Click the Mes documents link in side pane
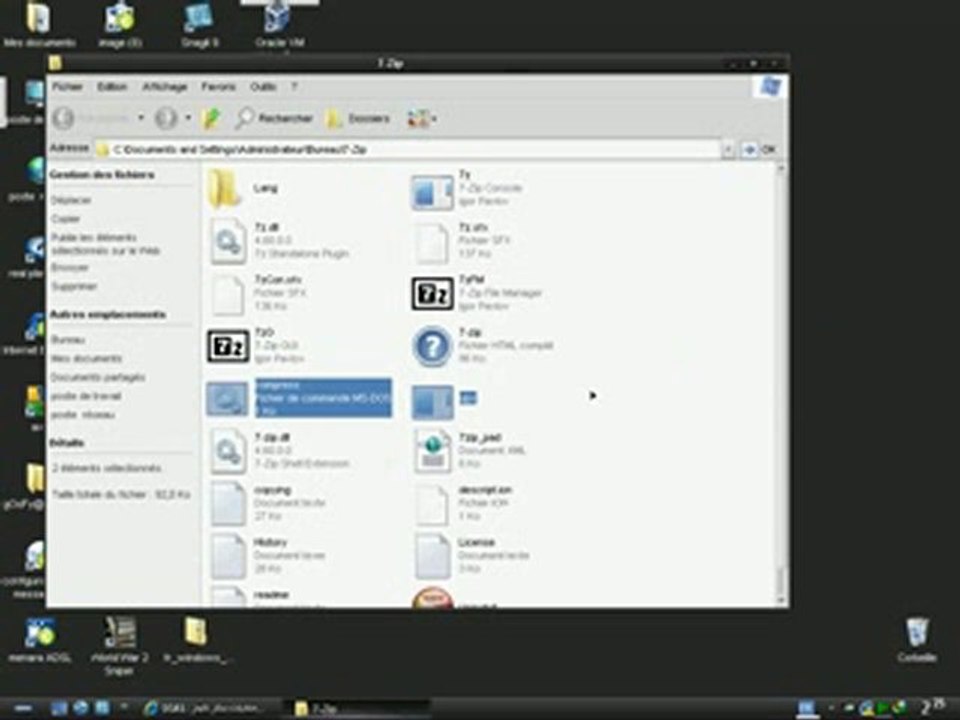The width and height of the screenshot is (960, 720). point(86,358)
